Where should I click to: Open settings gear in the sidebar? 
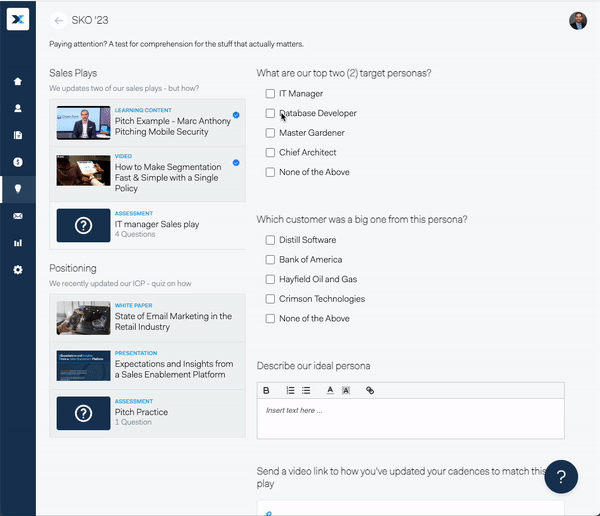18,270
